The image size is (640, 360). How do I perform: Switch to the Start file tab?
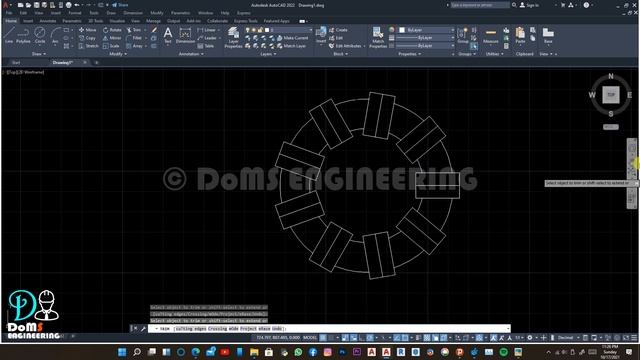coord(16,62)
